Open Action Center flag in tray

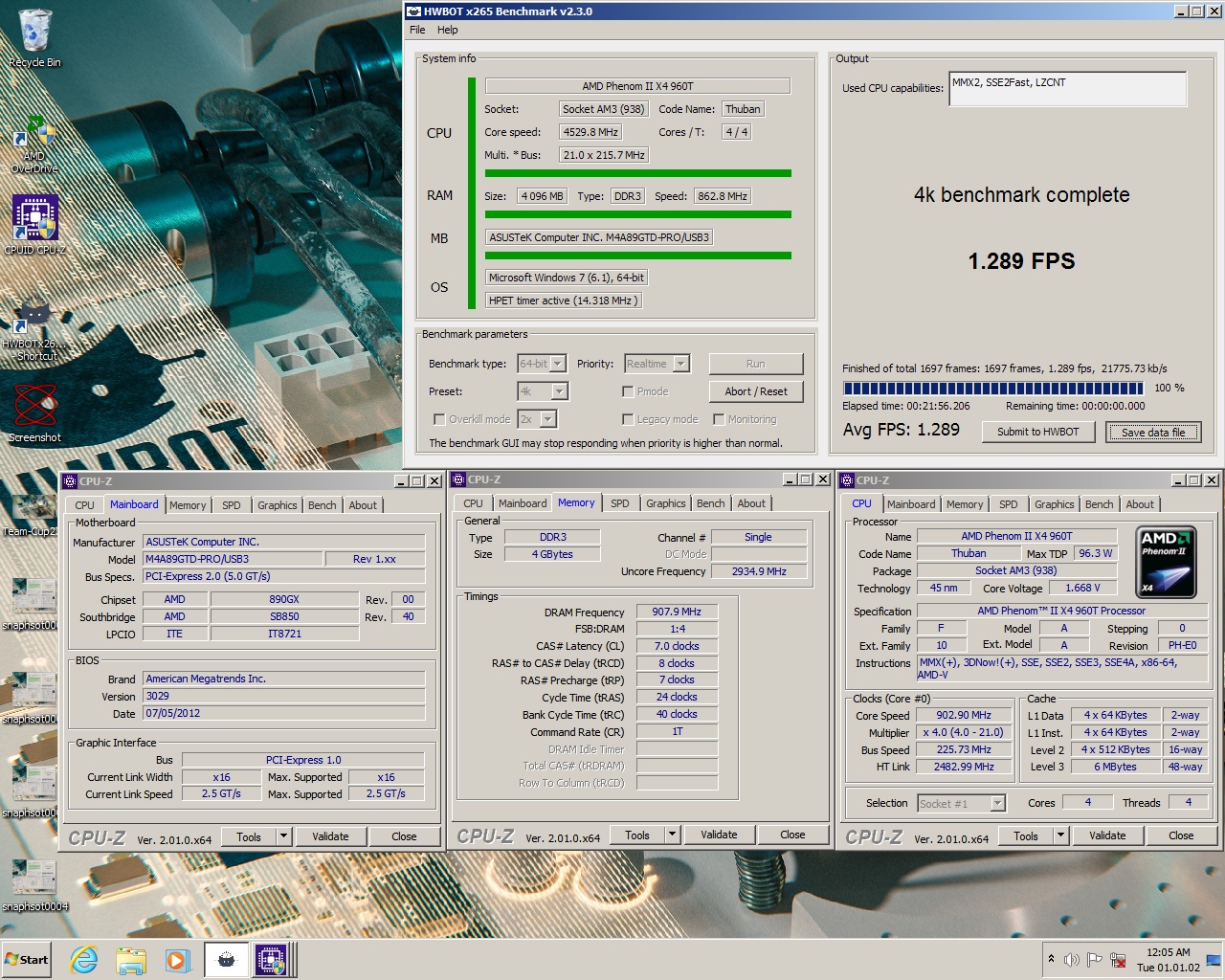(1094, 959)
